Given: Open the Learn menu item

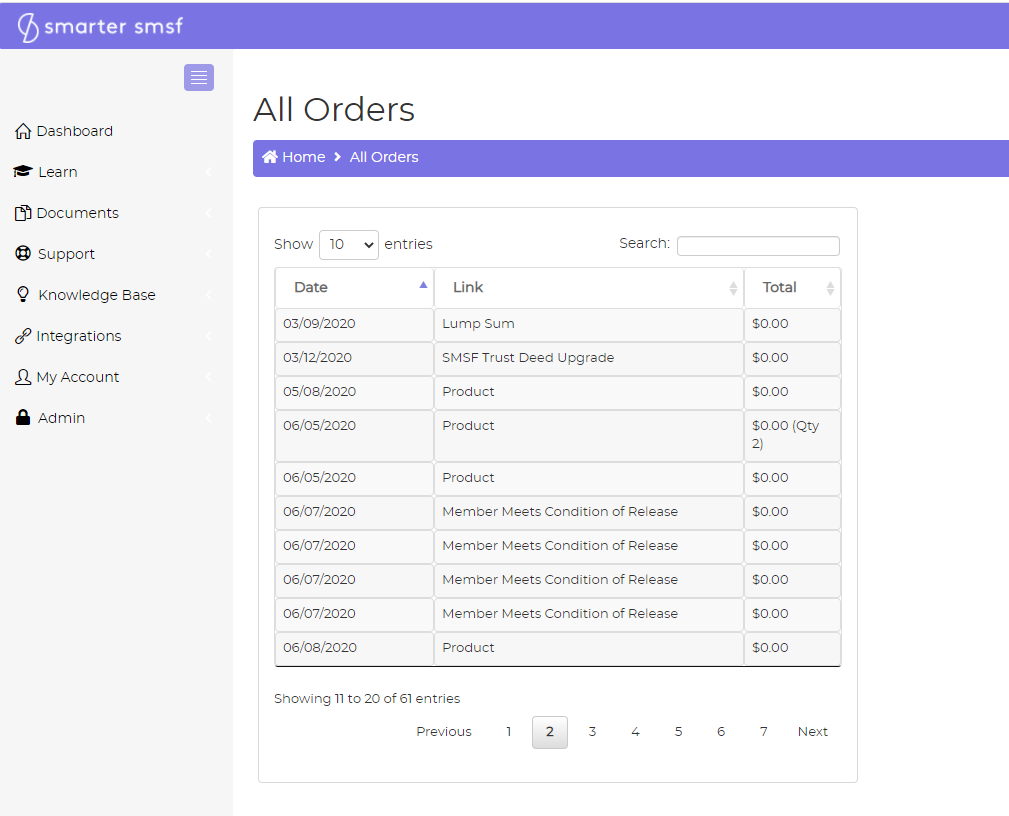Looking at the screenshot, I should pos(58,172).
